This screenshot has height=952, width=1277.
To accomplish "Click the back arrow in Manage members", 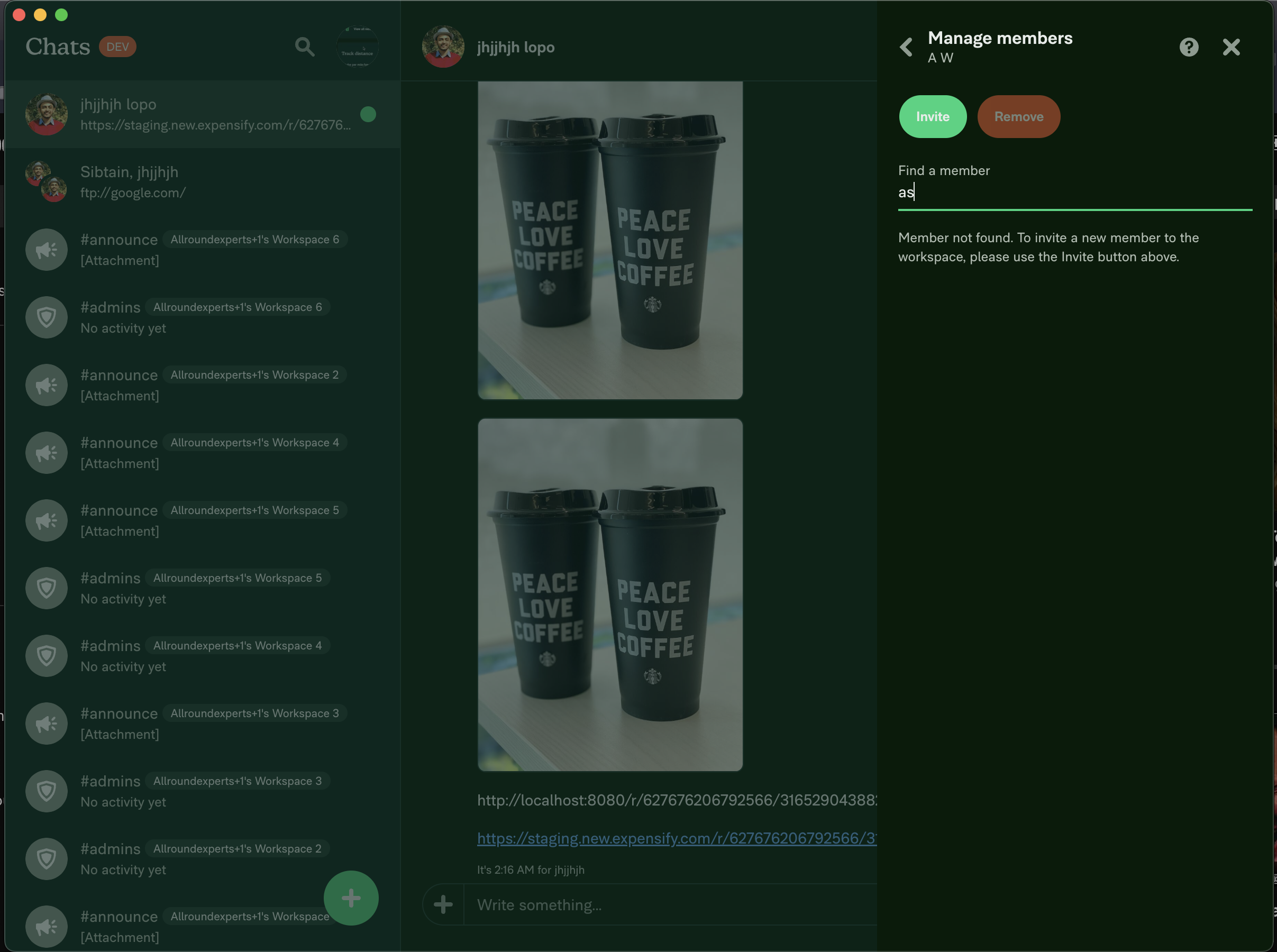I will pos(907,47).
